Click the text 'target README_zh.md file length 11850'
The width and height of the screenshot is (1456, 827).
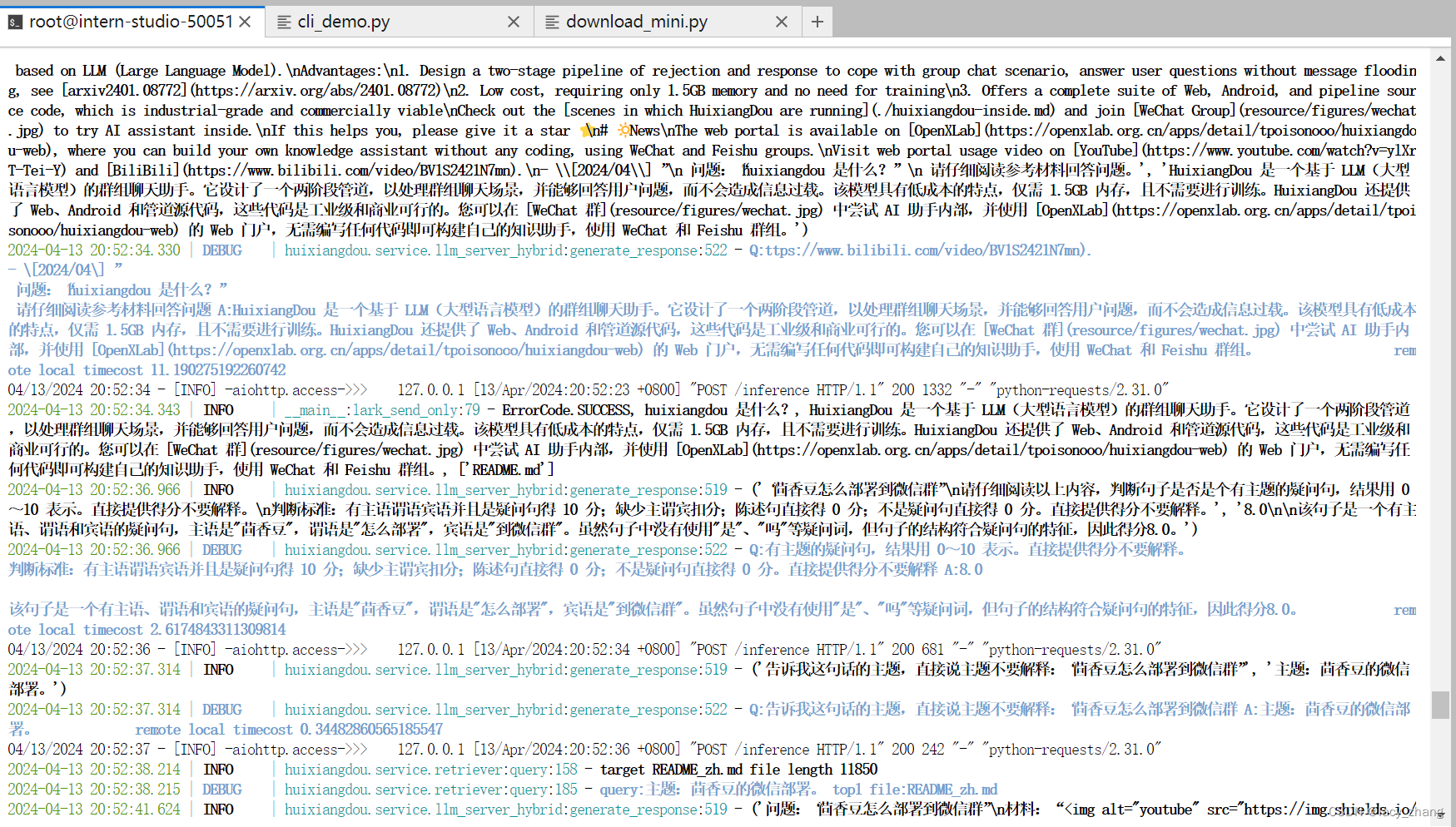[x=739, y=770]
